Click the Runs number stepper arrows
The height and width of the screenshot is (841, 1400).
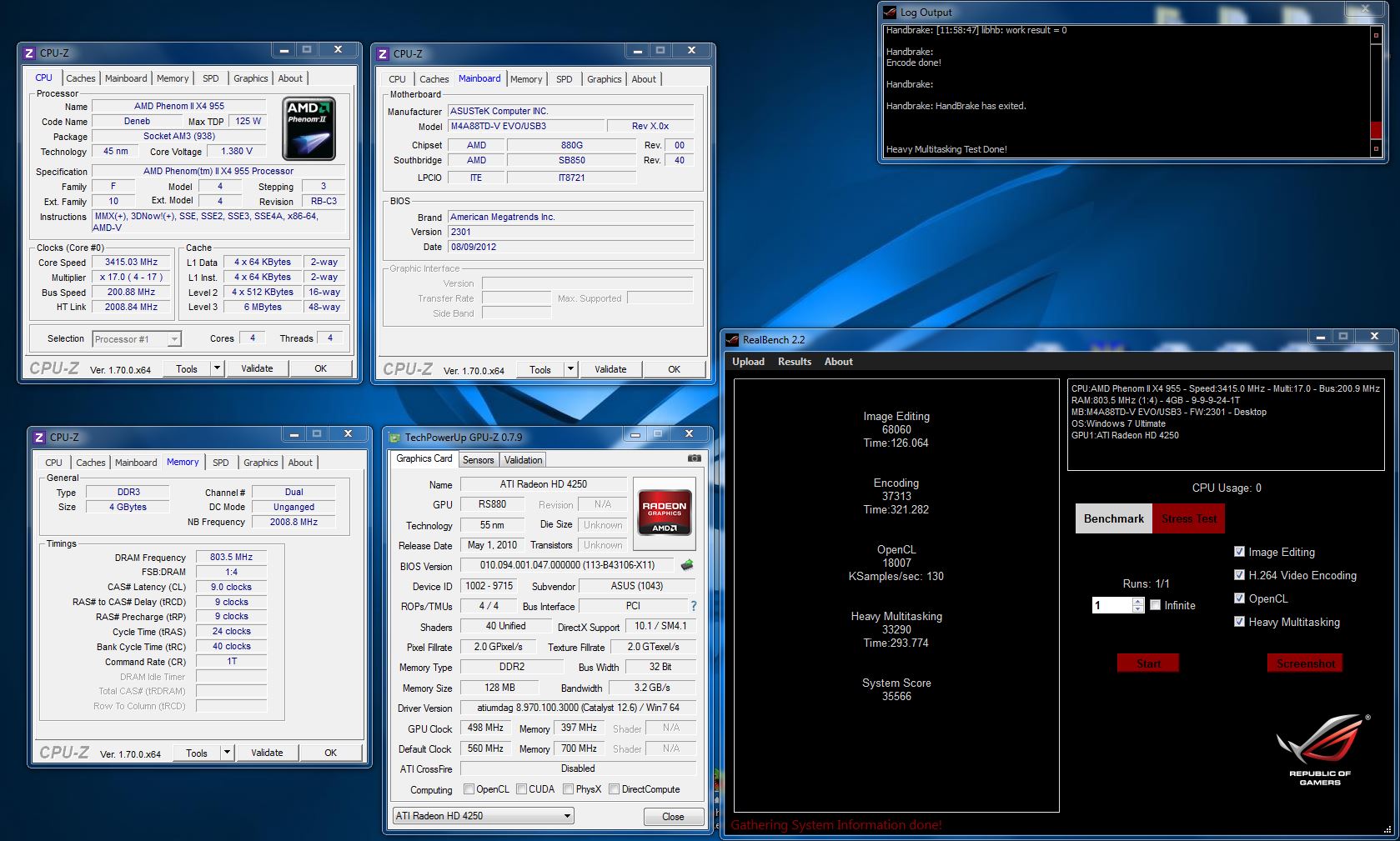tap(1138, 606)
